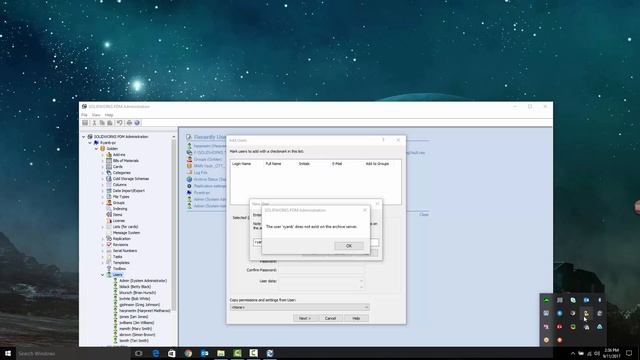Click Help button in the Add Users dialog
640x360 pixels.
click(x=356, y=318)
